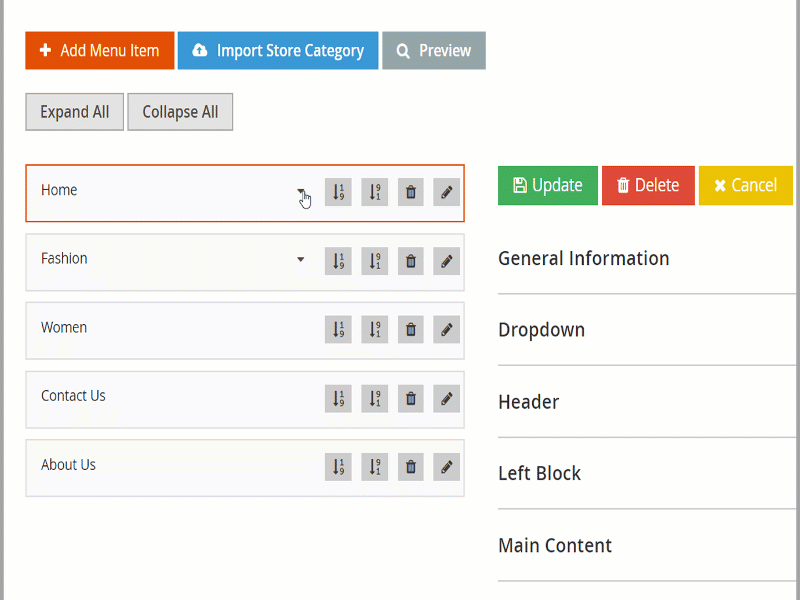Edit the Women item with pencil icon
This screenshot has width=800, height=600.
point(447,329)
